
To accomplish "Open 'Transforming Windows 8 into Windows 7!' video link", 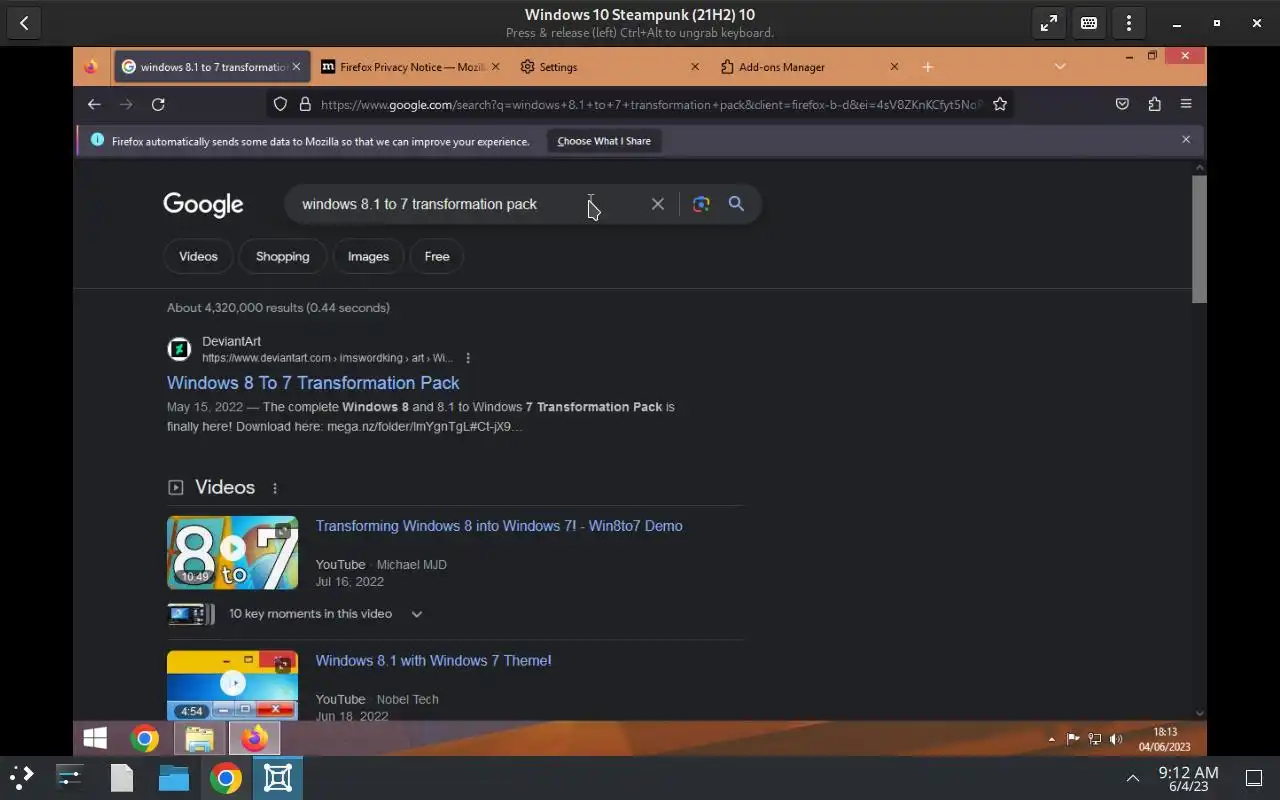I will point(499,526).
